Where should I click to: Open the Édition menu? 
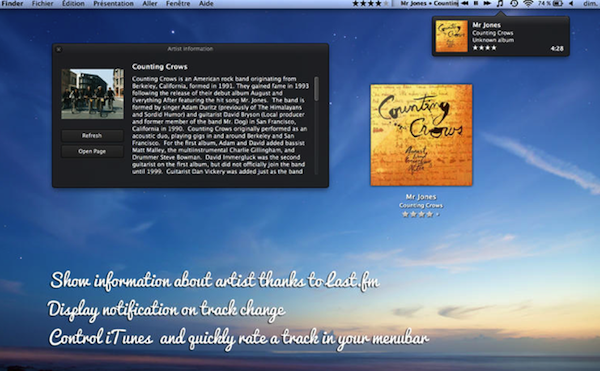click(73, 3)
